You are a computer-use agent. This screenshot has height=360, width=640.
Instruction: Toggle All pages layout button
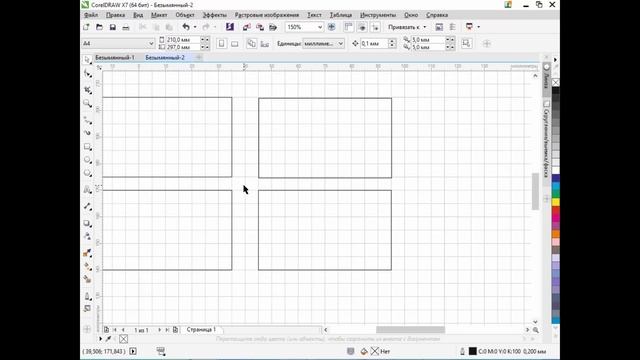[251, 43]
